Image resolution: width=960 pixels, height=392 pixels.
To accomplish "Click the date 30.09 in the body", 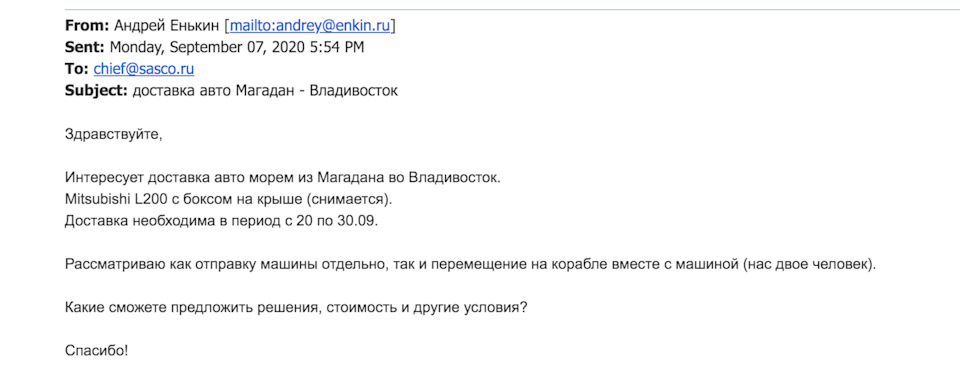I will coord(356,221).
